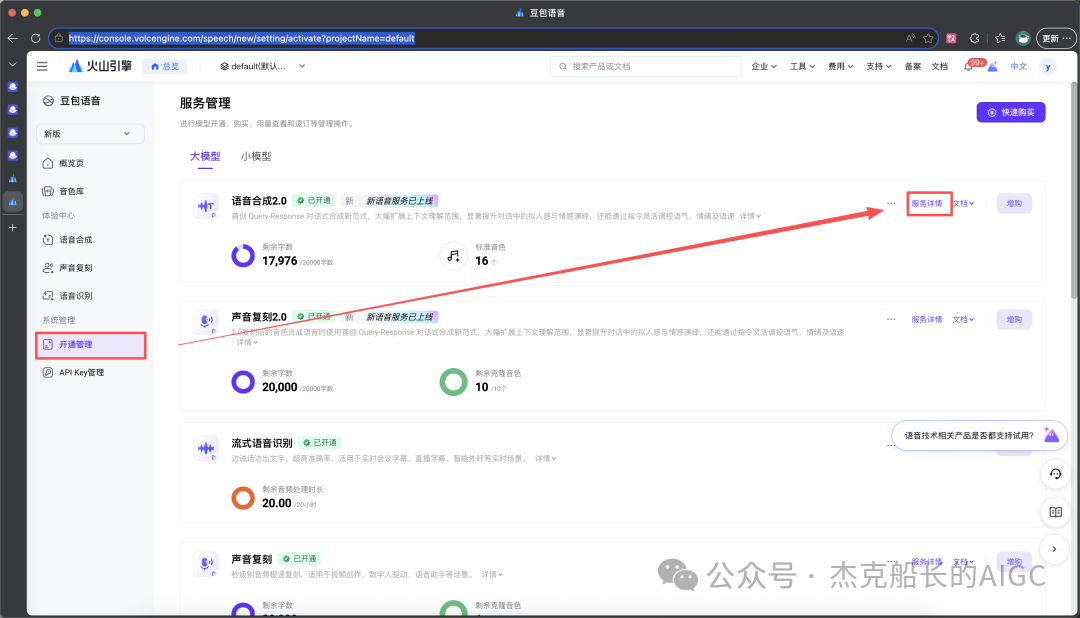
Task: Click the 豆包语音 product icon in the sidebar
Action: pyautogui.click(x=48, y=101)
